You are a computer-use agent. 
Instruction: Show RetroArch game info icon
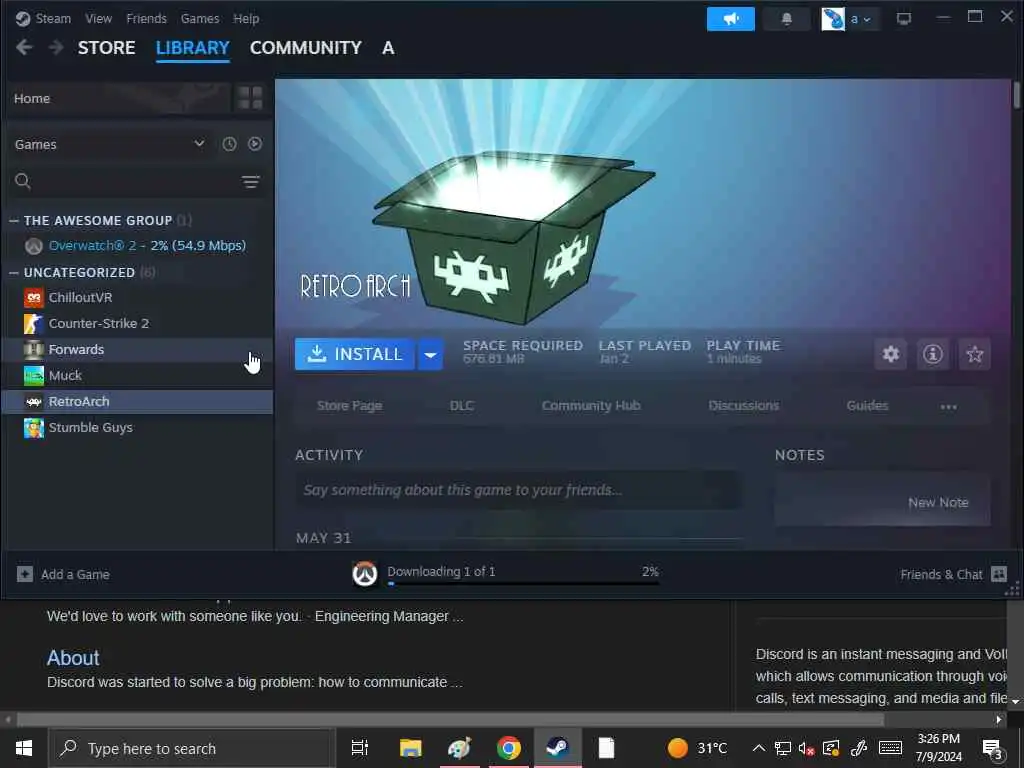933,354
